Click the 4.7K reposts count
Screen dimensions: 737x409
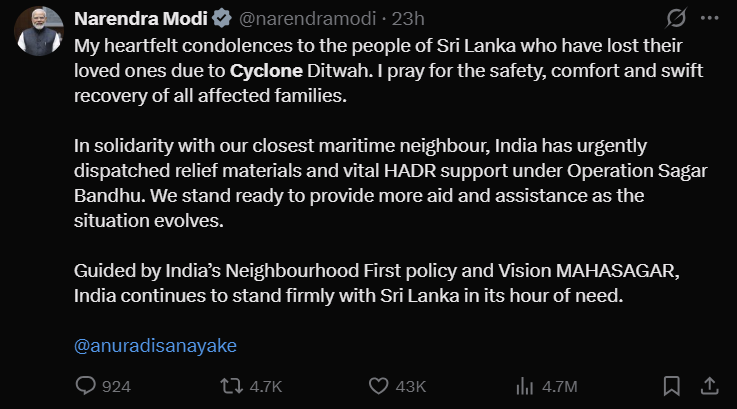[265, 386]
